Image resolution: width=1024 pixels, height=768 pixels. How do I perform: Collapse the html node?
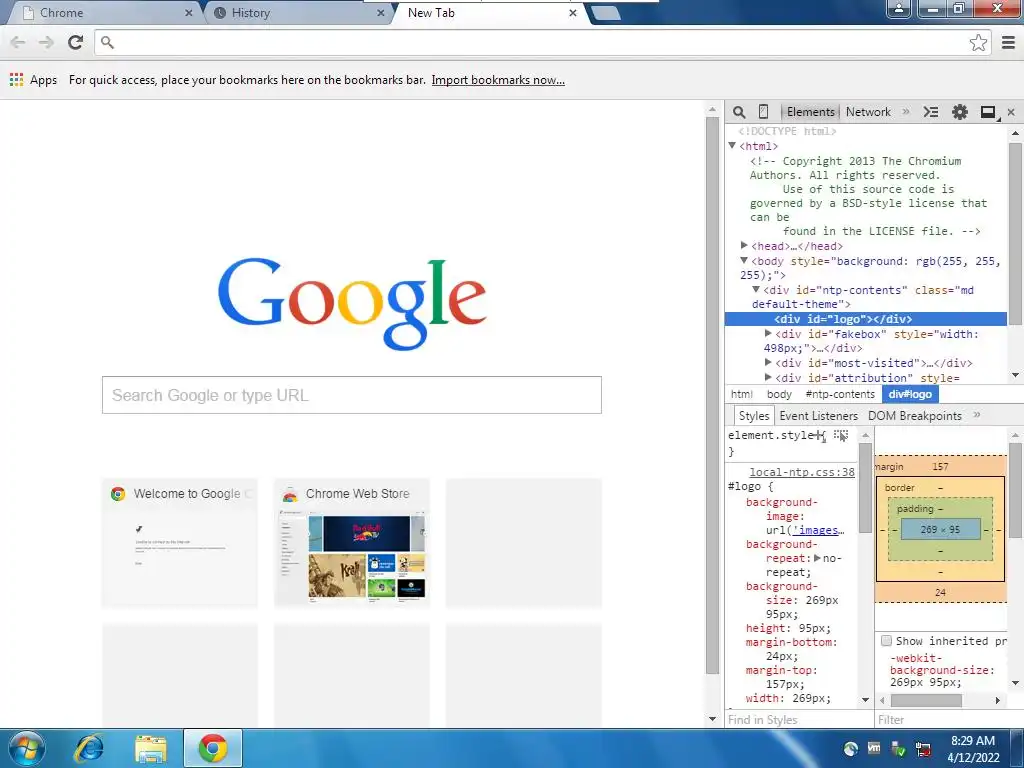click(732, 146)
